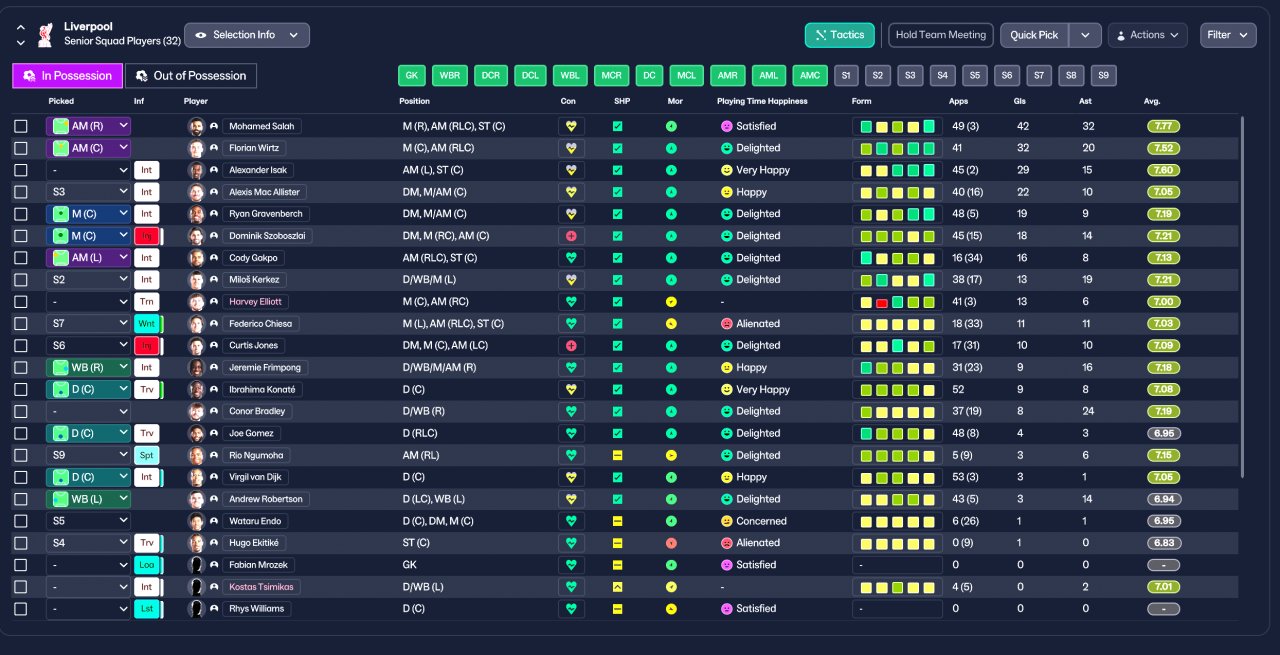Click the Lst info badge for Rhys Williams
This screenshot has width=1280, height=655.
click(x=147, y=609)
